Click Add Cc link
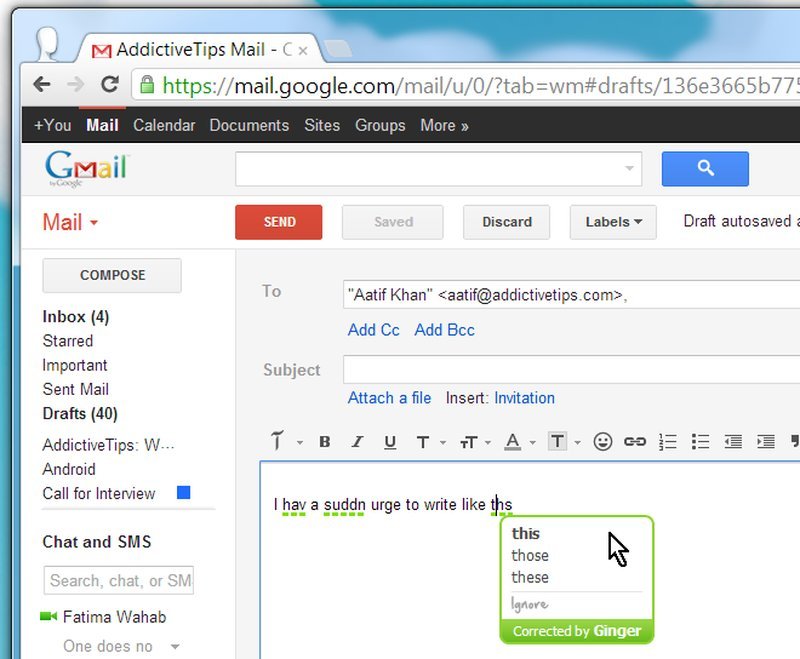The width and height of the screenshot is (800, 659). [373, 330]
